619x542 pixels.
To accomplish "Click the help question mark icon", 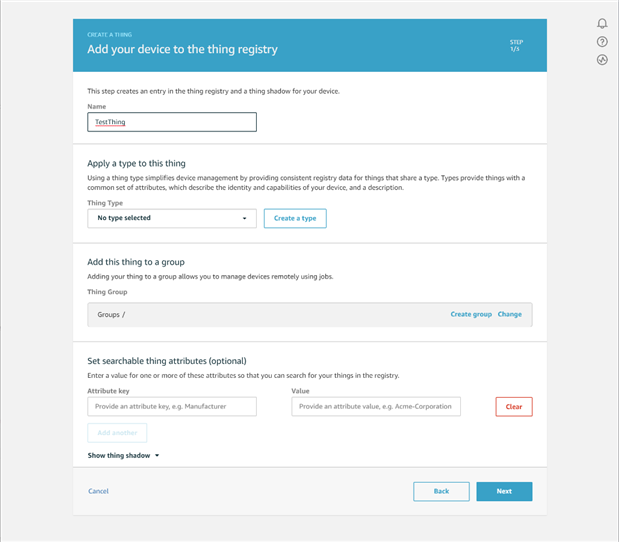I will tap(602, 42).
